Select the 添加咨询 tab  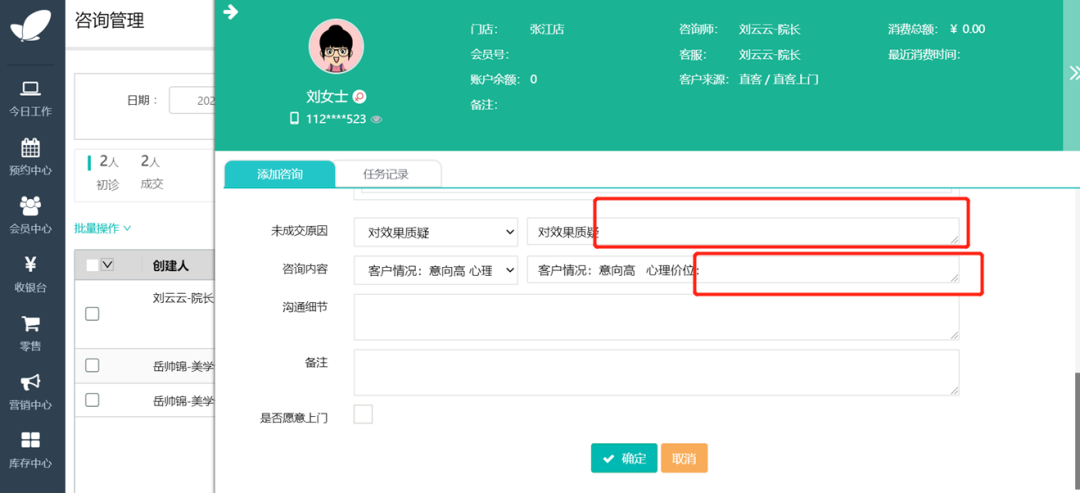(x=279, y=174)
